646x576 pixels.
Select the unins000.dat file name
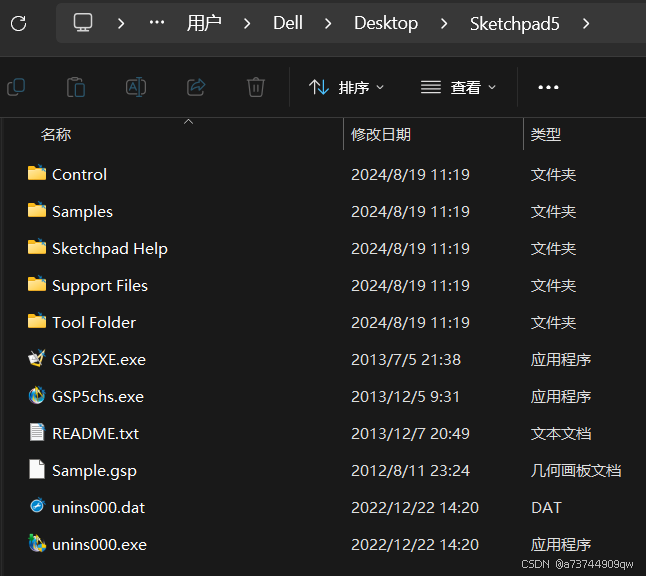tap(98, 508)
